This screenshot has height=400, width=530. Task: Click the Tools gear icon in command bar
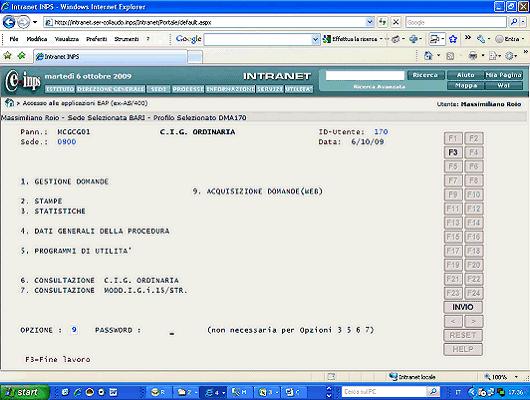click(x=509, y=56)
